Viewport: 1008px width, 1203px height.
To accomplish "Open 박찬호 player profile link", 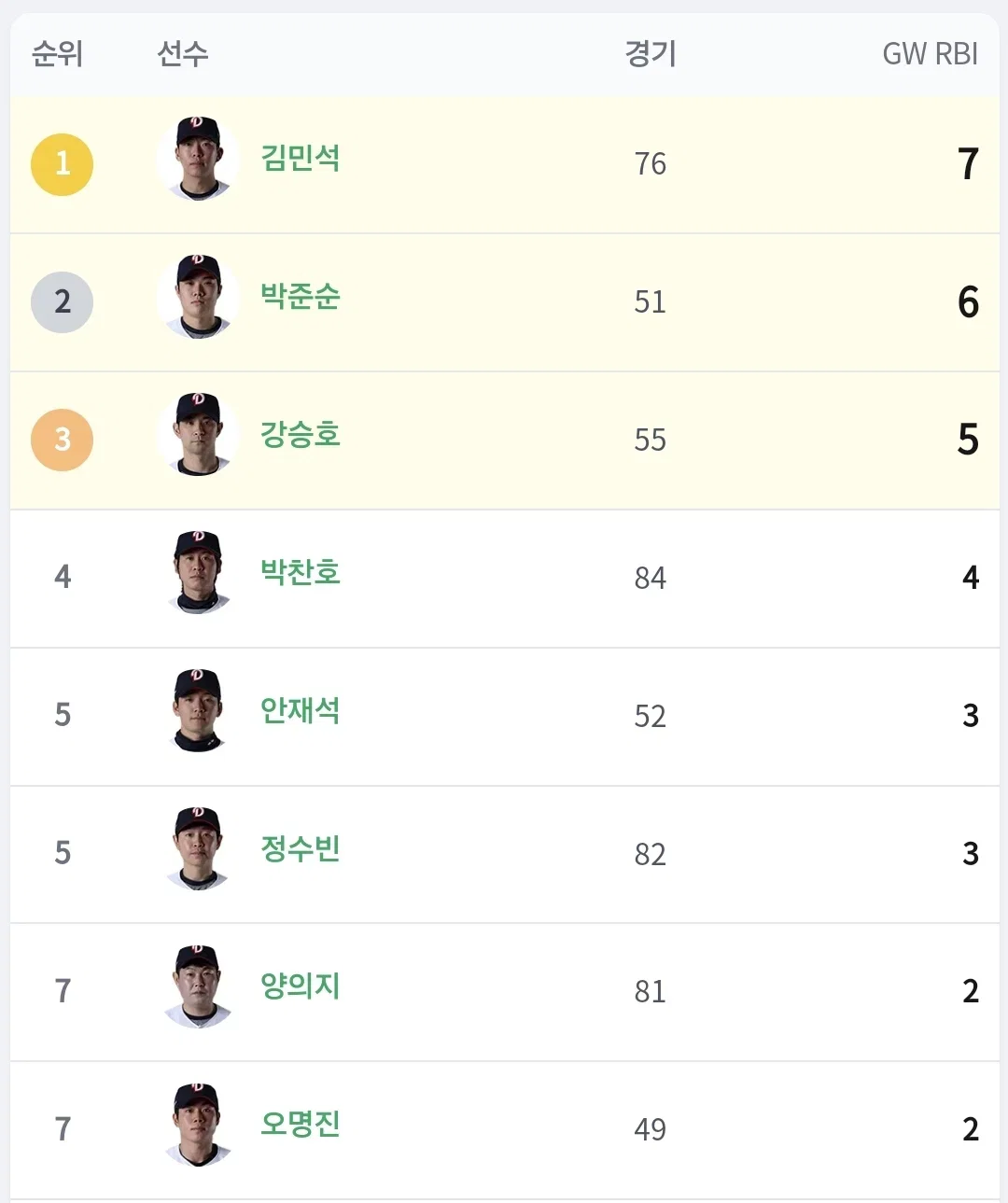I will (301, 572).
